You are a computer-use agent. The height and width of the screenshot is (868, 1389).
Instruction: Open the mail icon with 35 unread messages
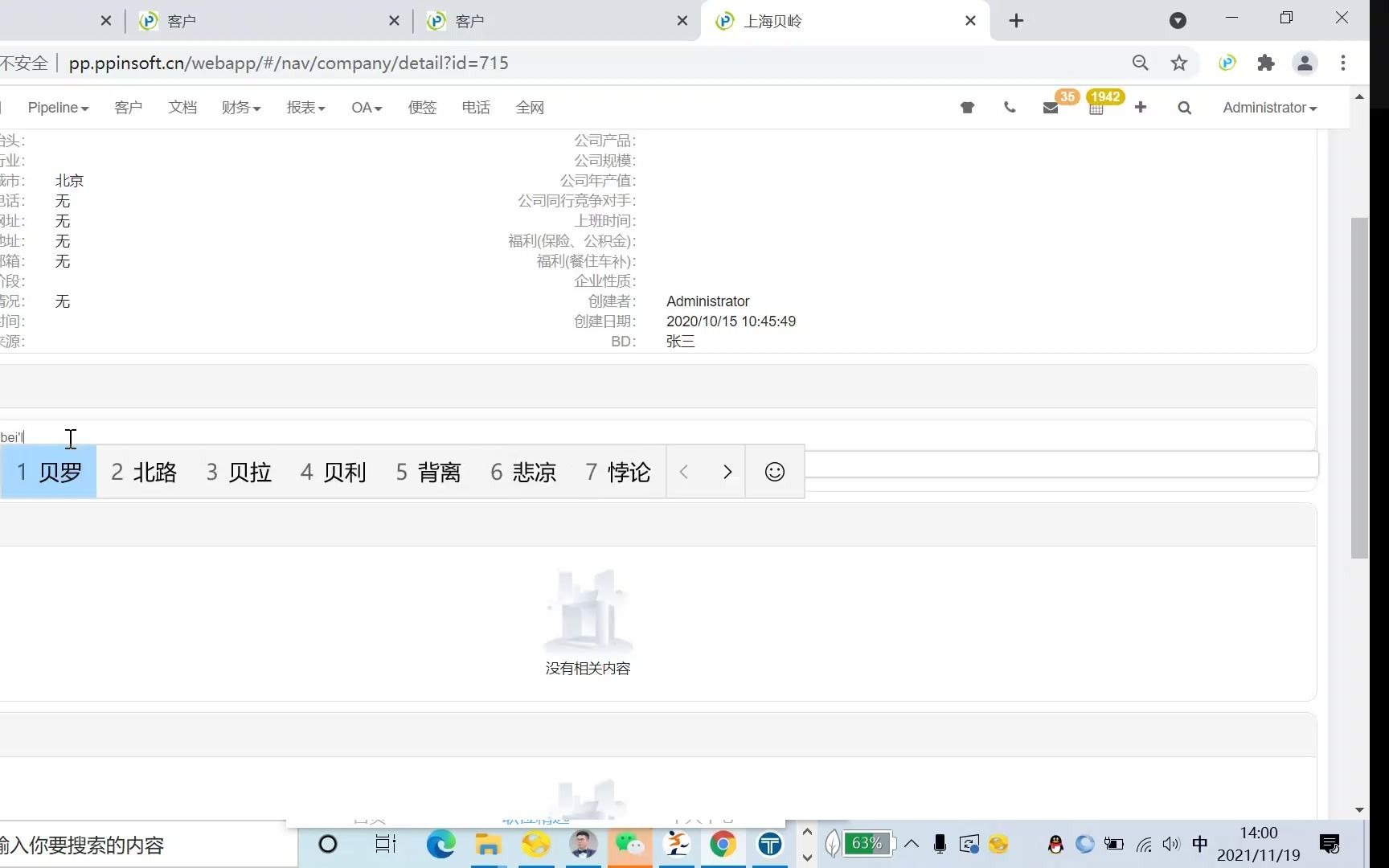coord(1051,107)
